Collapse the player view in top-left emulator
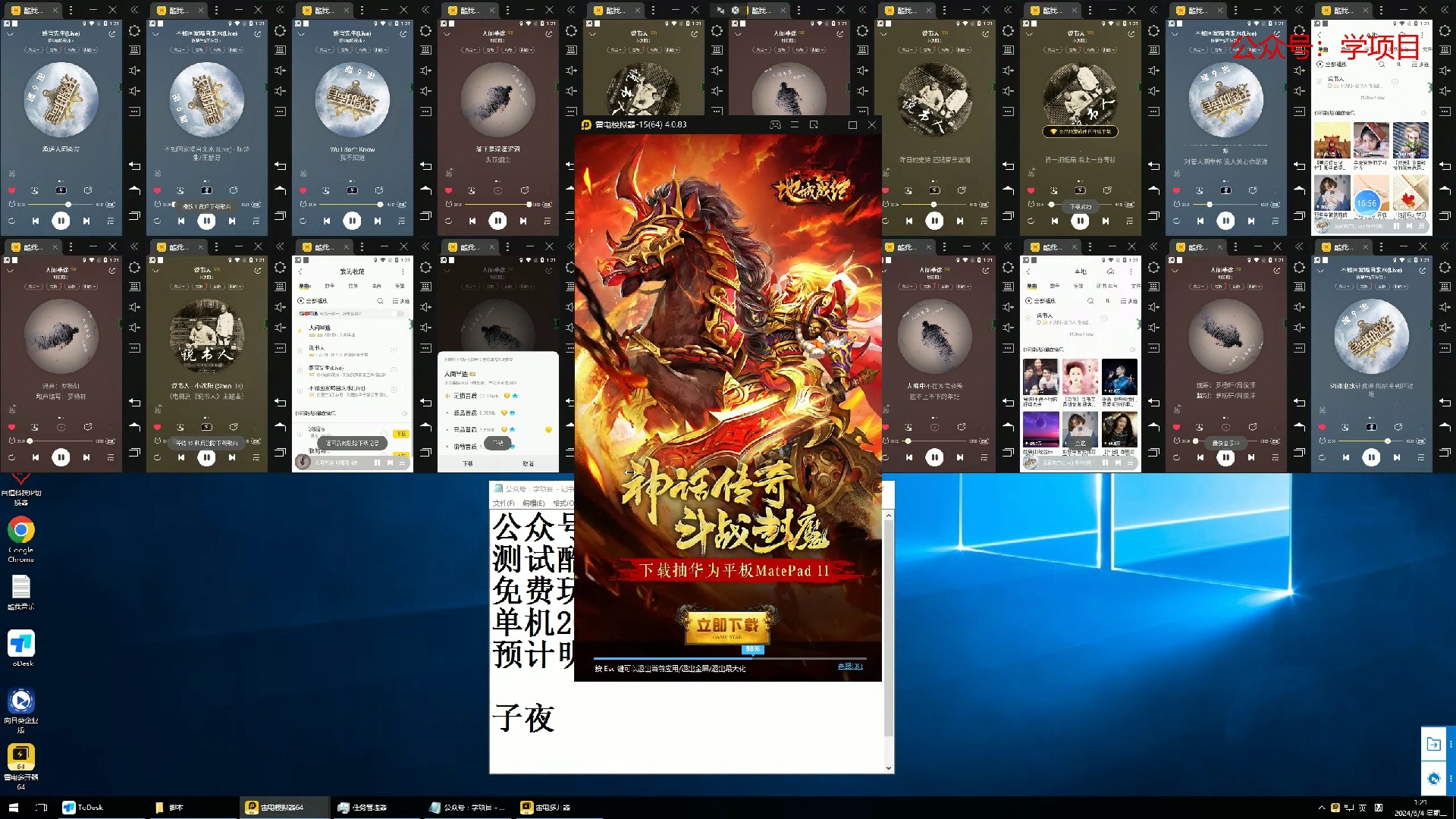This screenshot has width=1456, height=819. (x=9, y=34)
